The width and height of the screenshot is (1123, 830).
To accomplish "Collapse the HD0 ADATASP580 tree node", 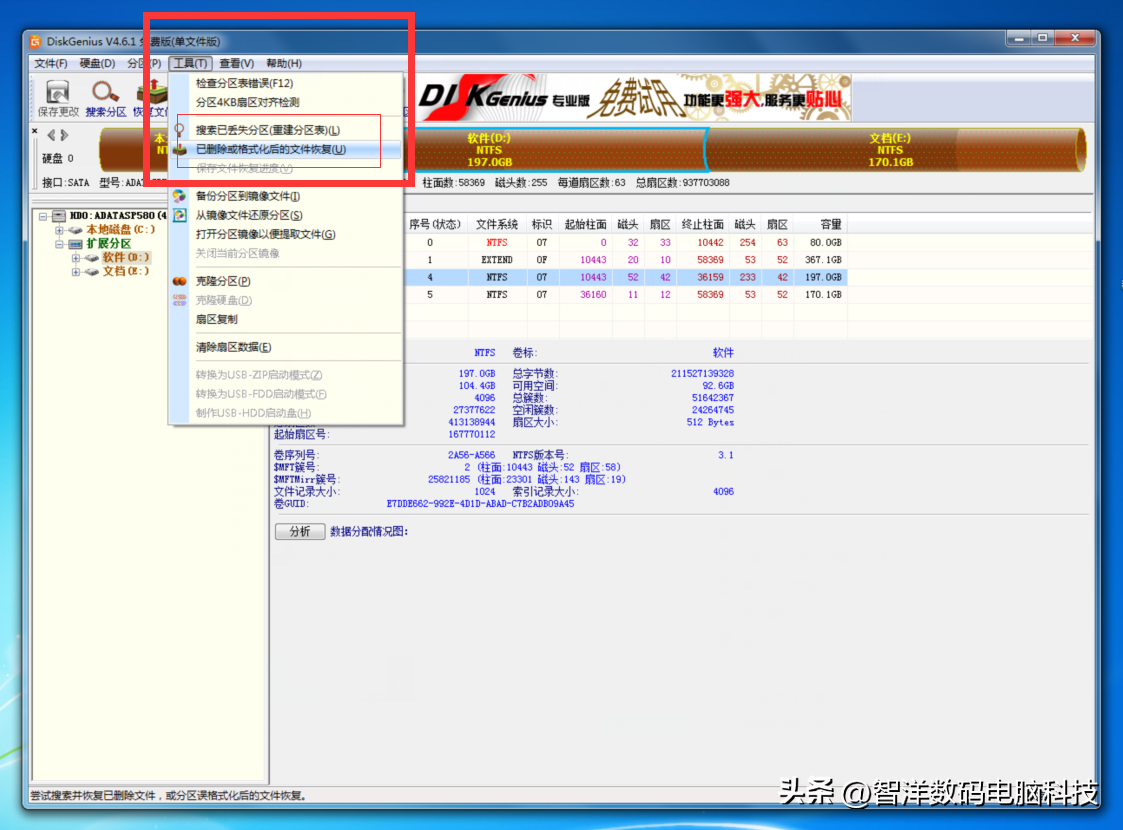I will coord(43,216).
